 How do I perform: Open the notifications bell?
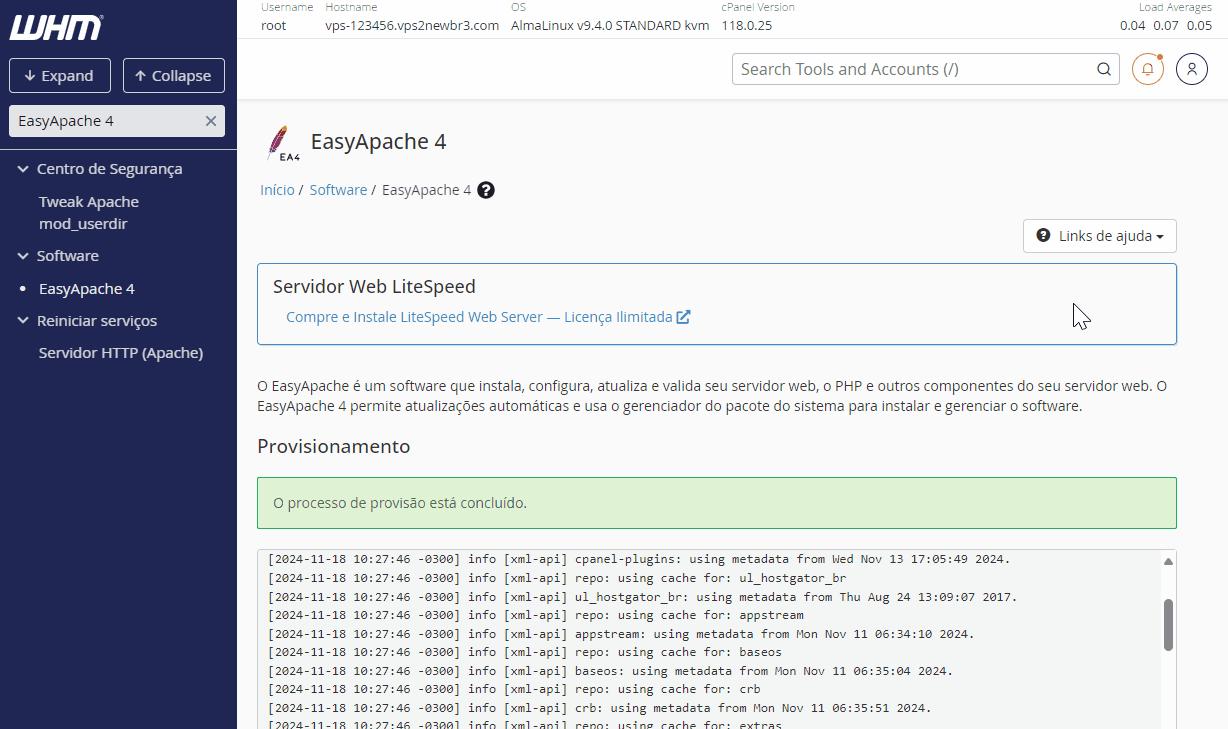[x=1148, y=69]
